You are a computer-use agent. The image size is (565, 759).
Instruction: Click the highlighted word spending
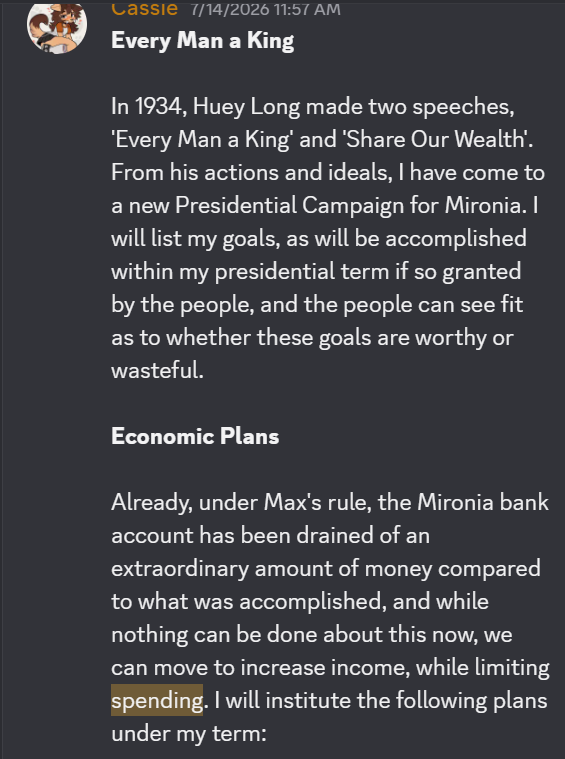(x=157, y=700)
